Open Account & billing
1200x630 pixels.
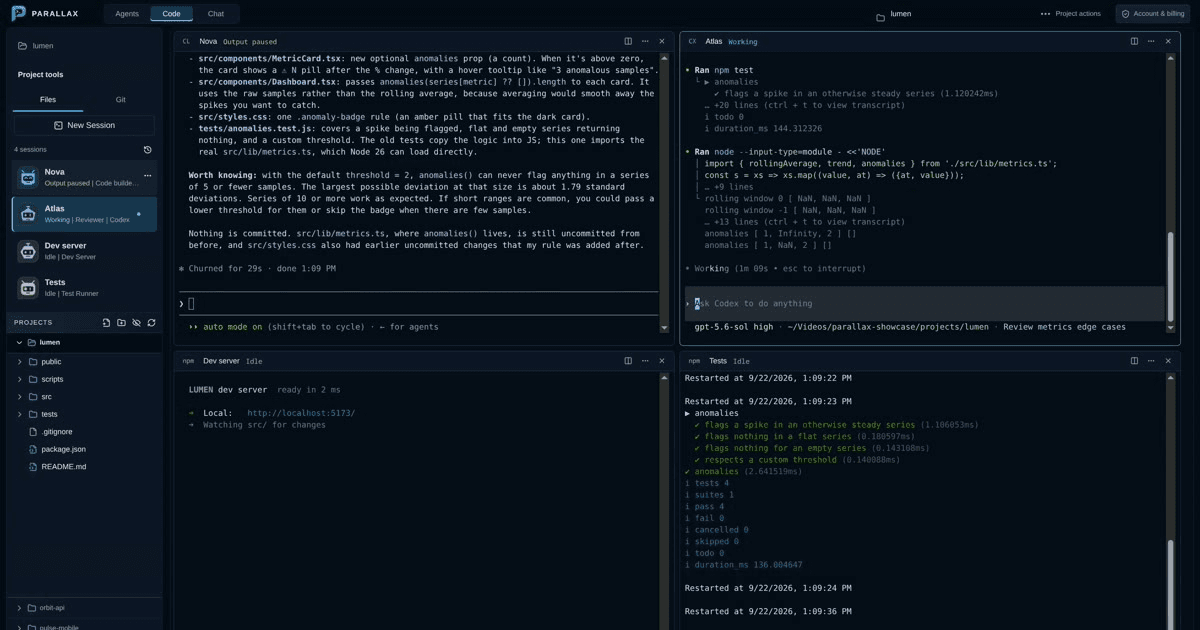coord(1153,14)
